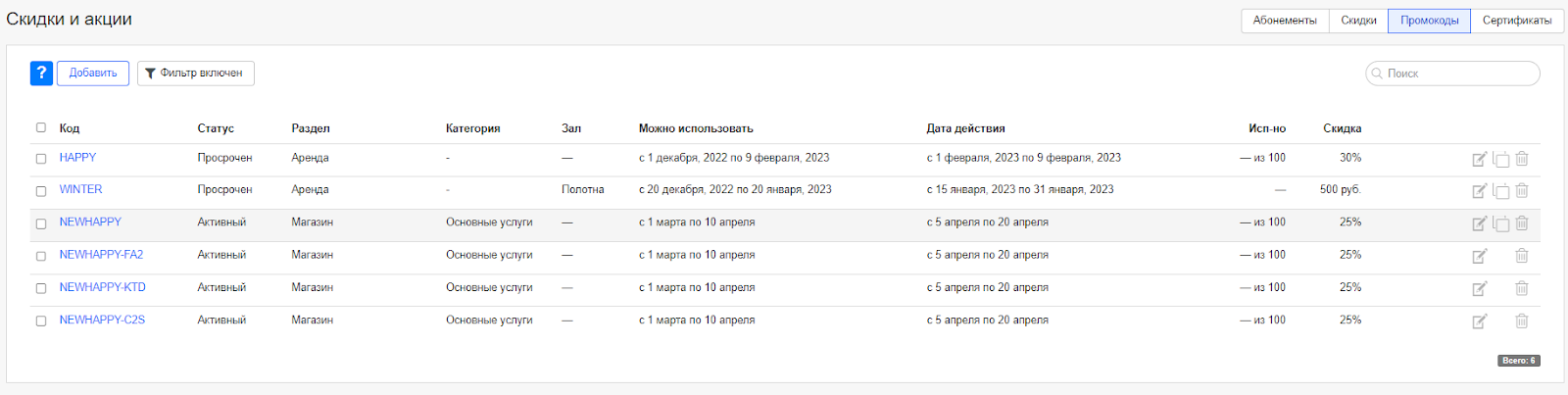Open the blue question mark help icon
This screenshot has width=1568, height=395.
41,74
